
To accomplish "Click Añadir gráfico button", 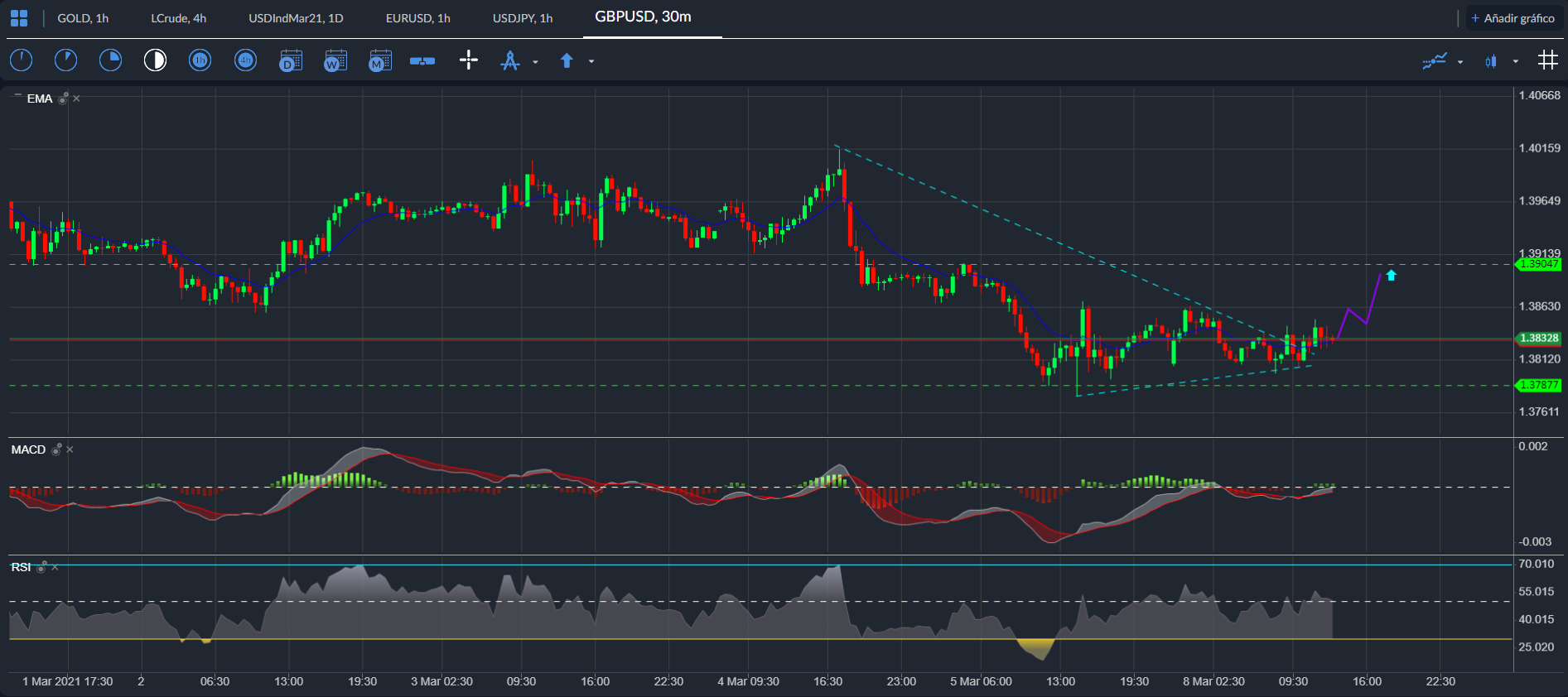I will point(1513,18).
